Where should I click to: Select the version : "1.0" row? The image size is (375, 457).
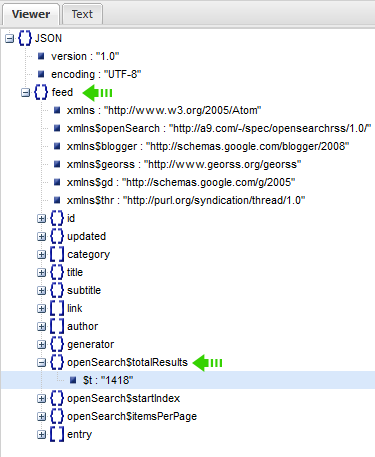pos(85,56)
